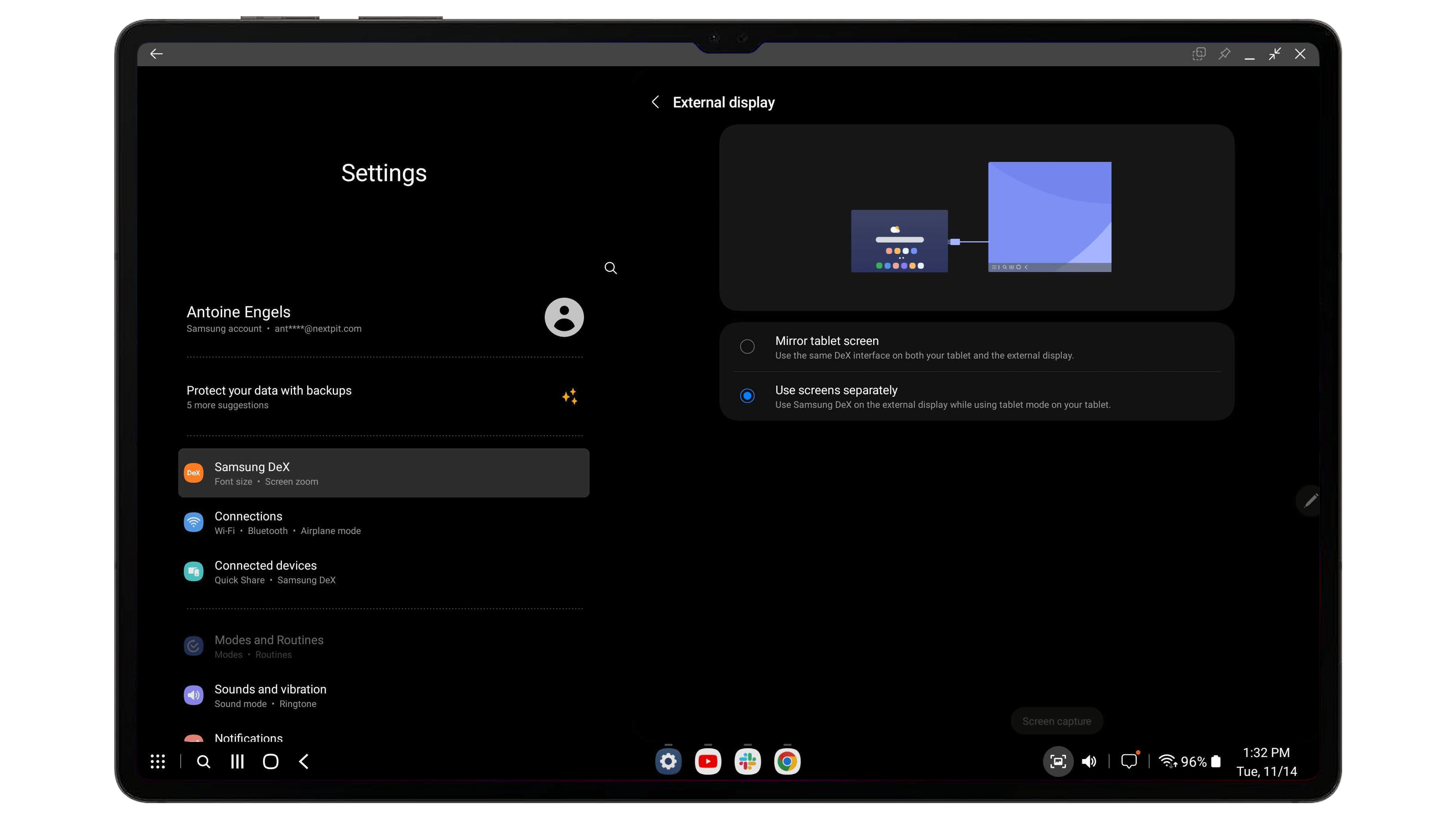Image resolution: width=1456 pixels, height=819 pixels.
Task: Enable Use screens separately mode
Action: (x=747, y=395)
